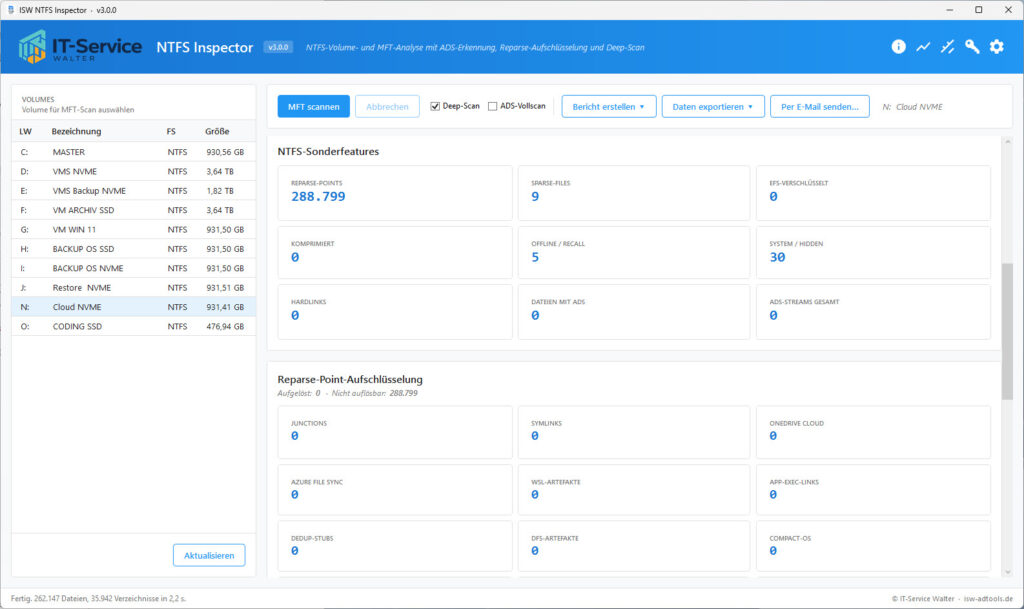This screenshot has width=1024, height=609.
Task: Click the v3.0.0 version badge
Action: coord(278,47)
